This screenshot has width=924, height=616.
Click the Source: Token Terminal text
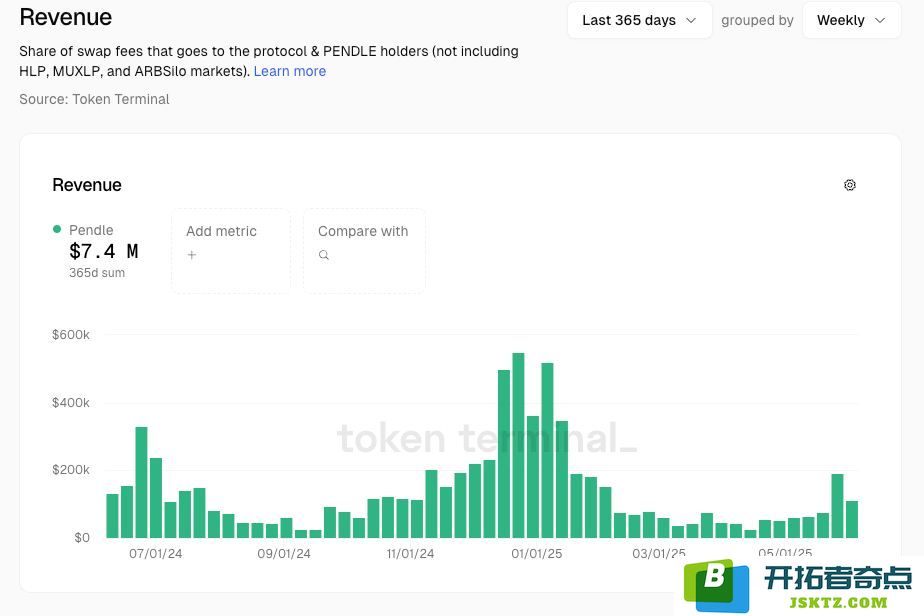tap(94, 99)
